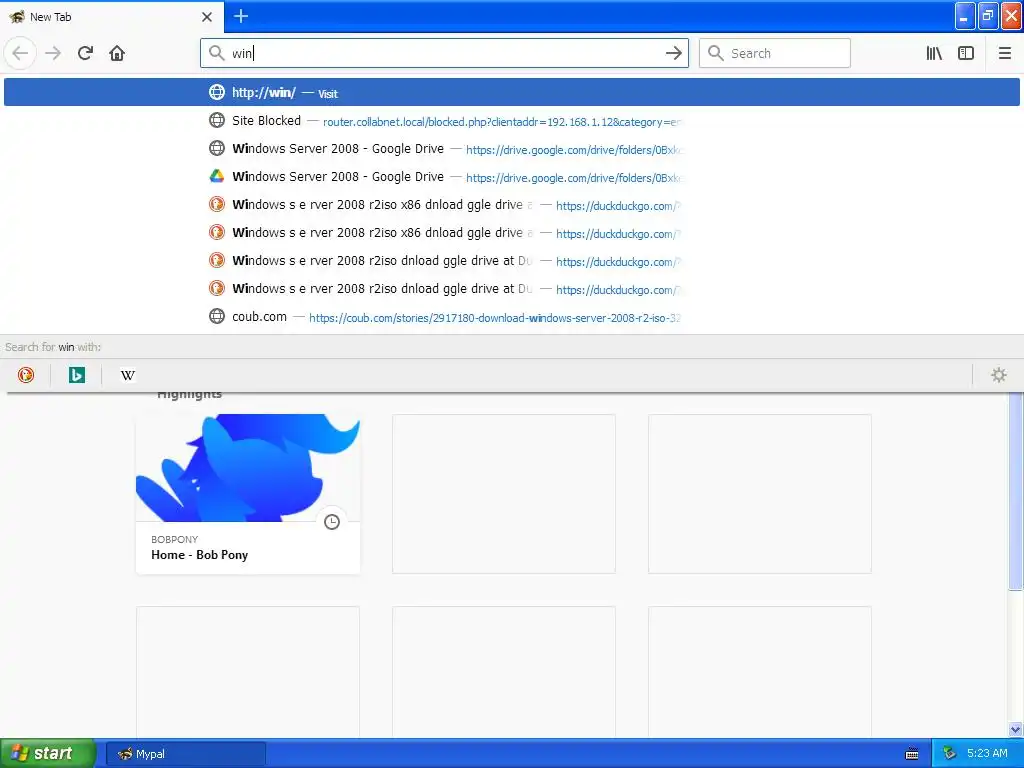Click the address bar magnifier icon

[216, 53]
